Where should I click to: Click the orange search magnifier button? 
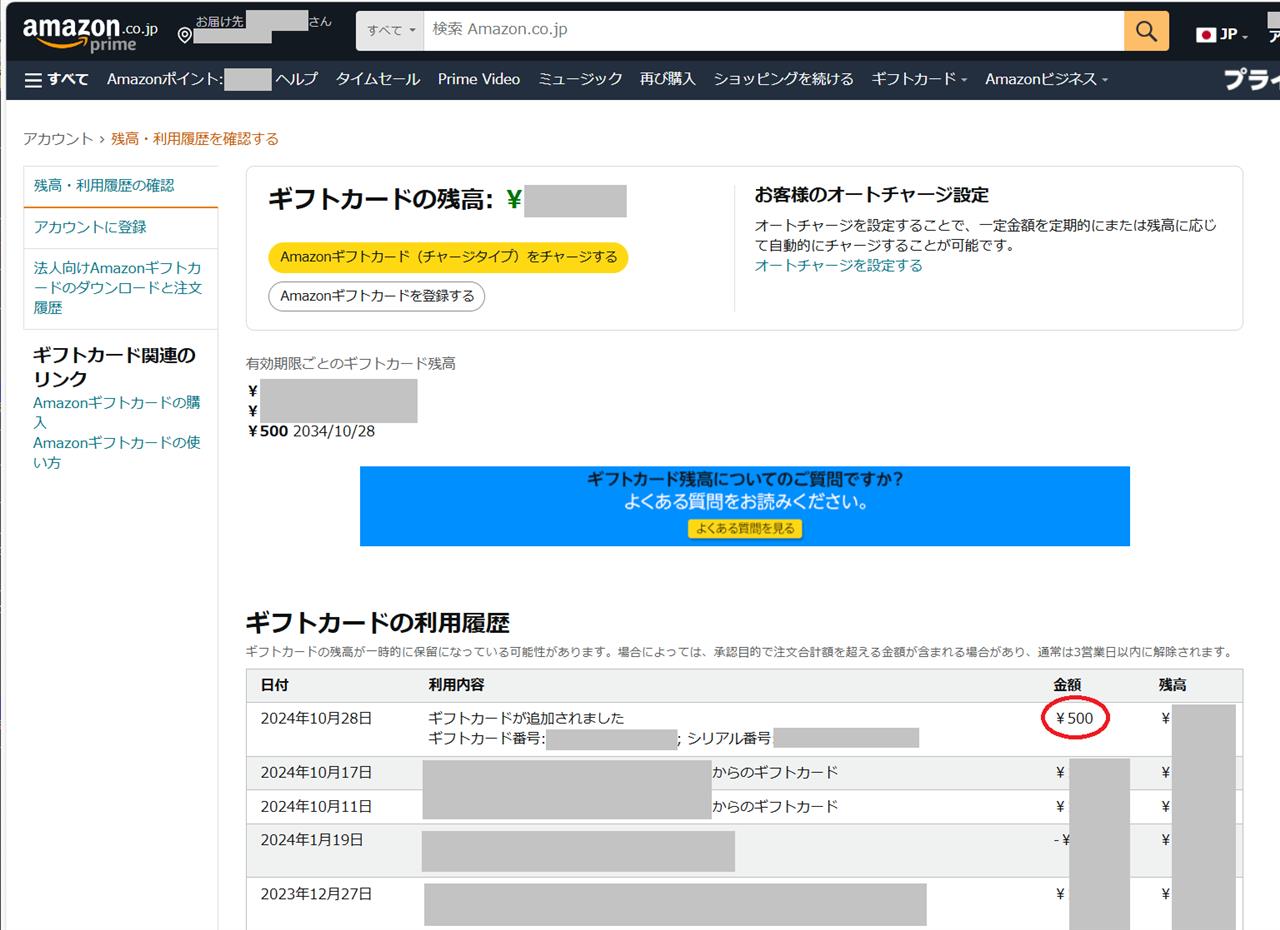[1146, 31]
